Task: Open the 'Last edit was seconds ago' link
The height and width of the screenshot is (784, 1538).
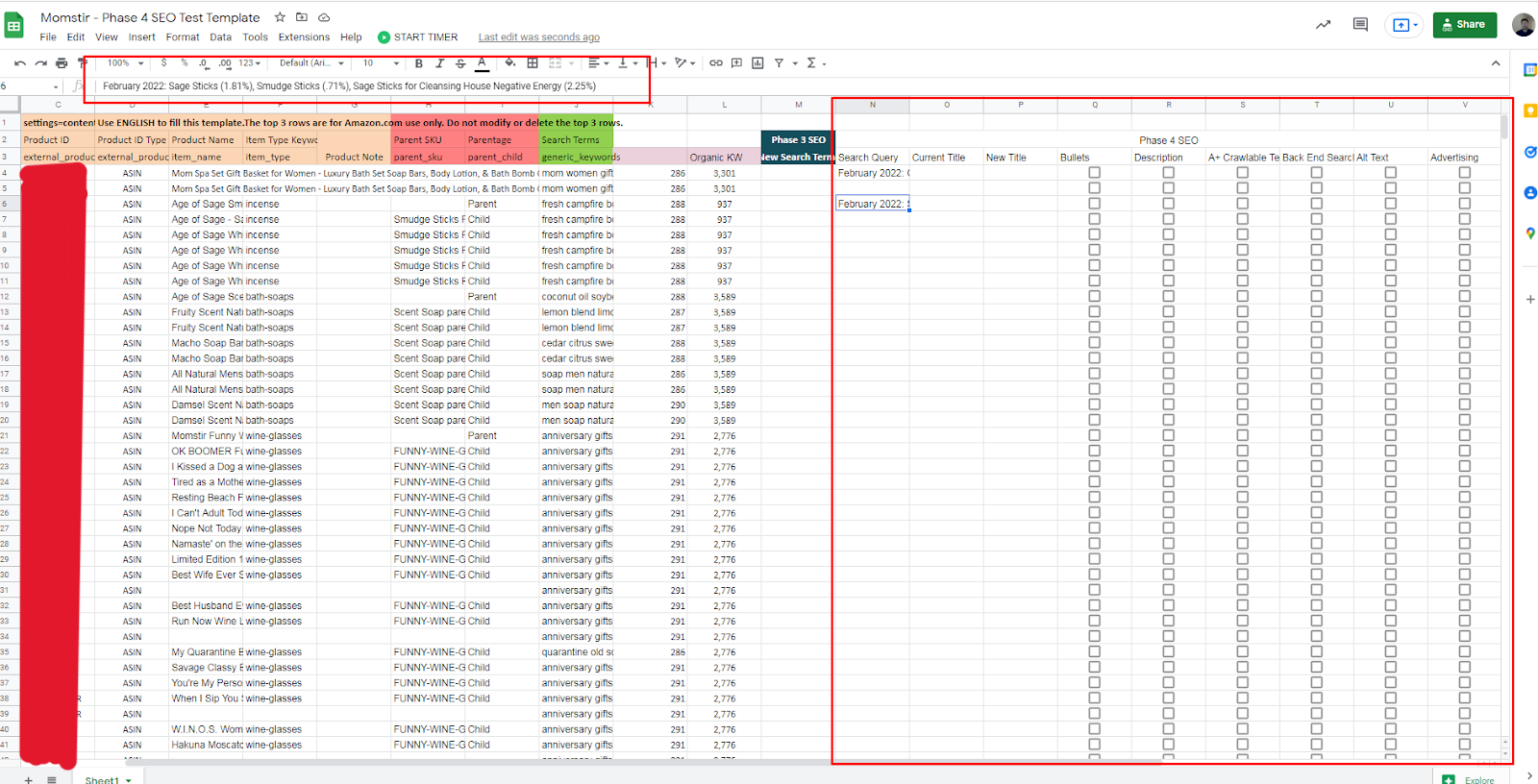Action: [538, 37]
